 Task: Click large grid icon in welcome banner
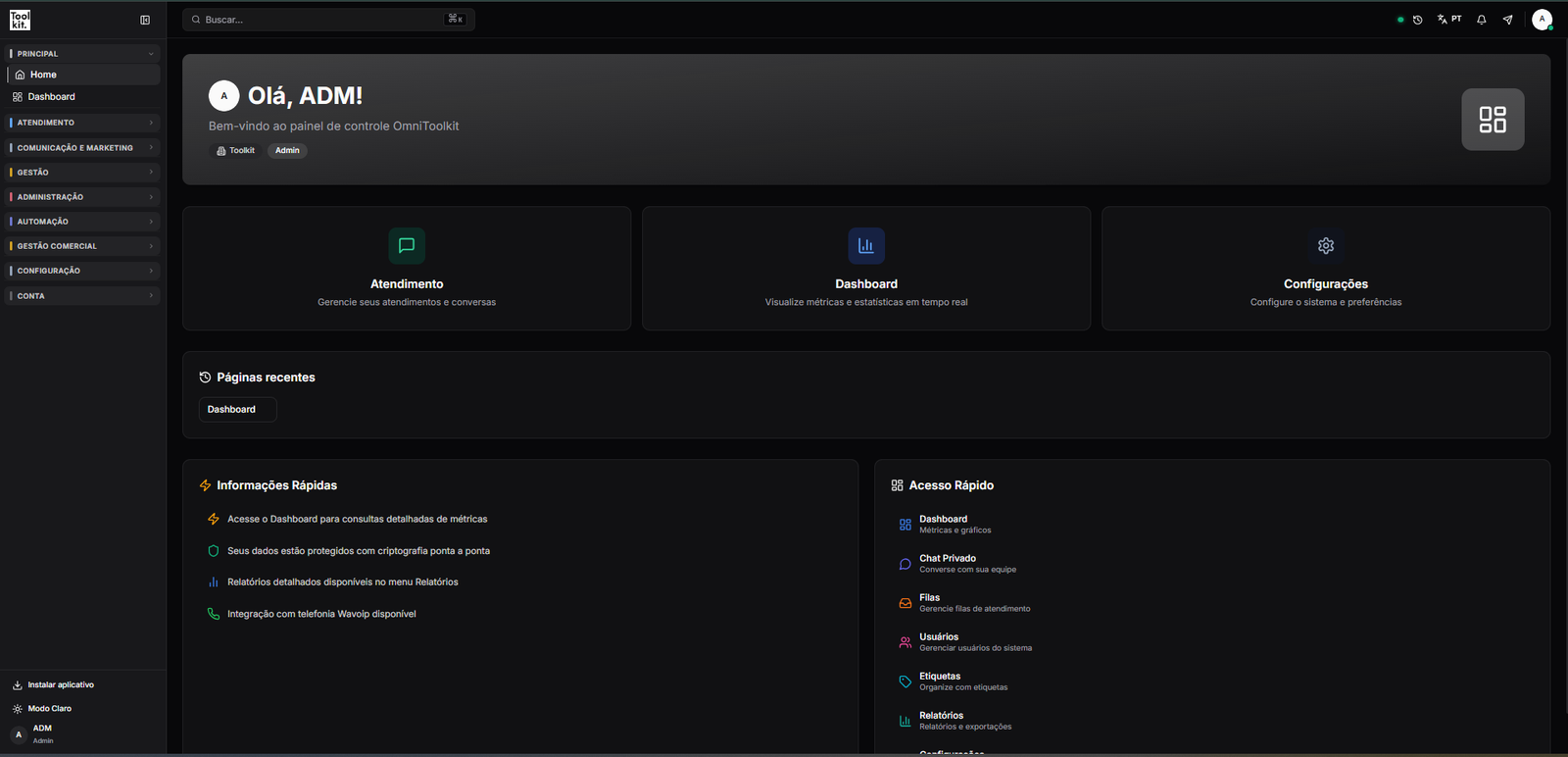click(1493, 120)
